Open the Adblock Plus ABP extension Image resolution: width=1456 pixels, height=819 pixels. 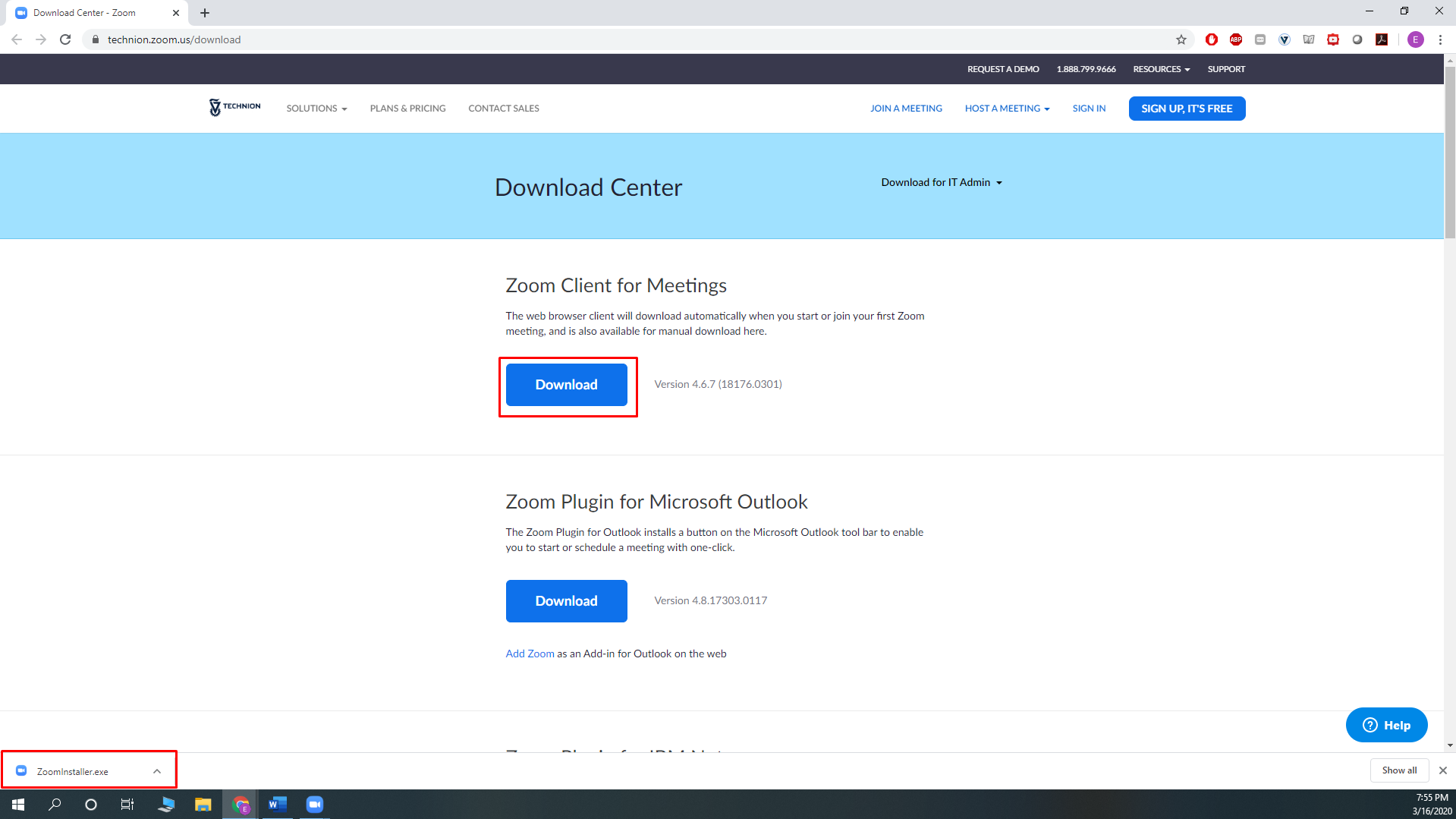(x=1236, y=39)
